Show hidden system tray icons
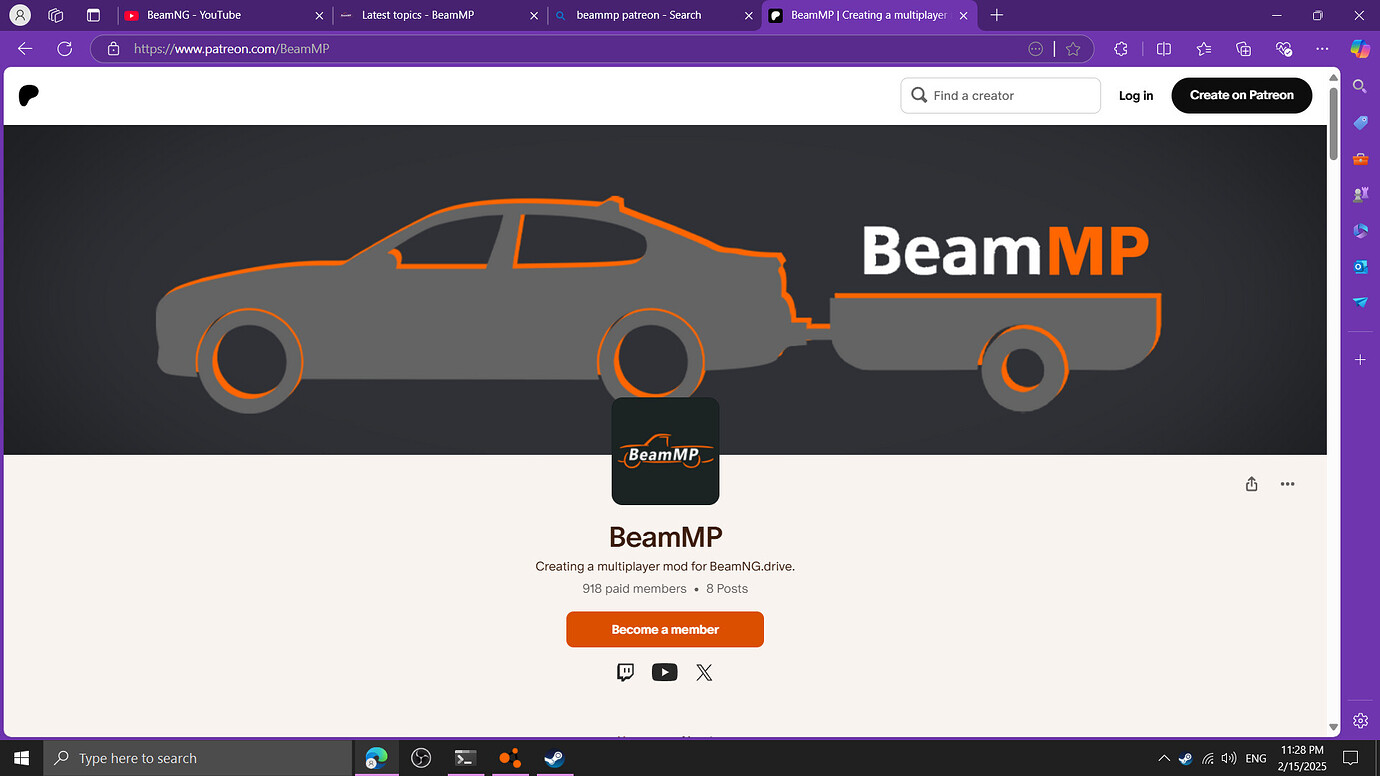 click(1163, 758)
